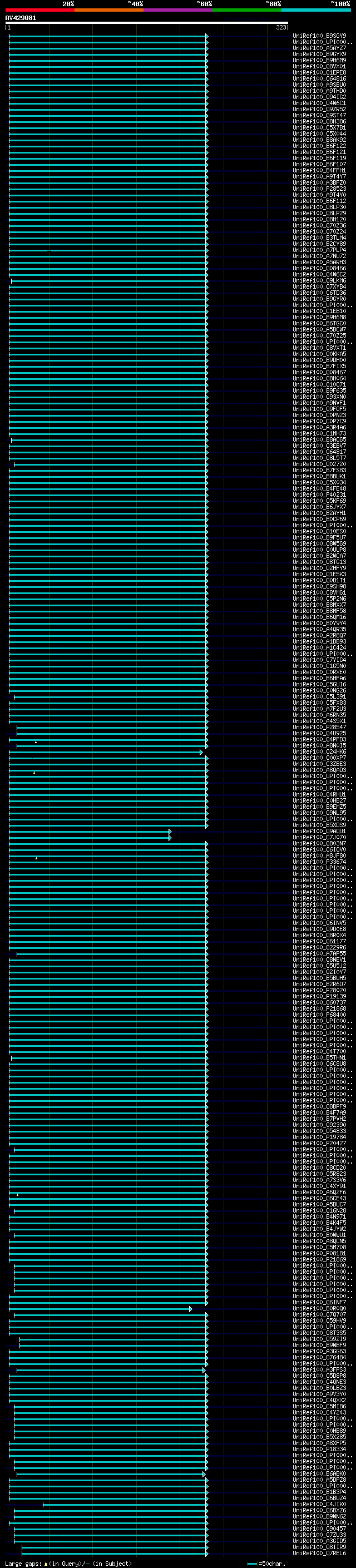Select label UniRef100_P28547
Screen dimensions: 356x1568
(x=319, y=727)
